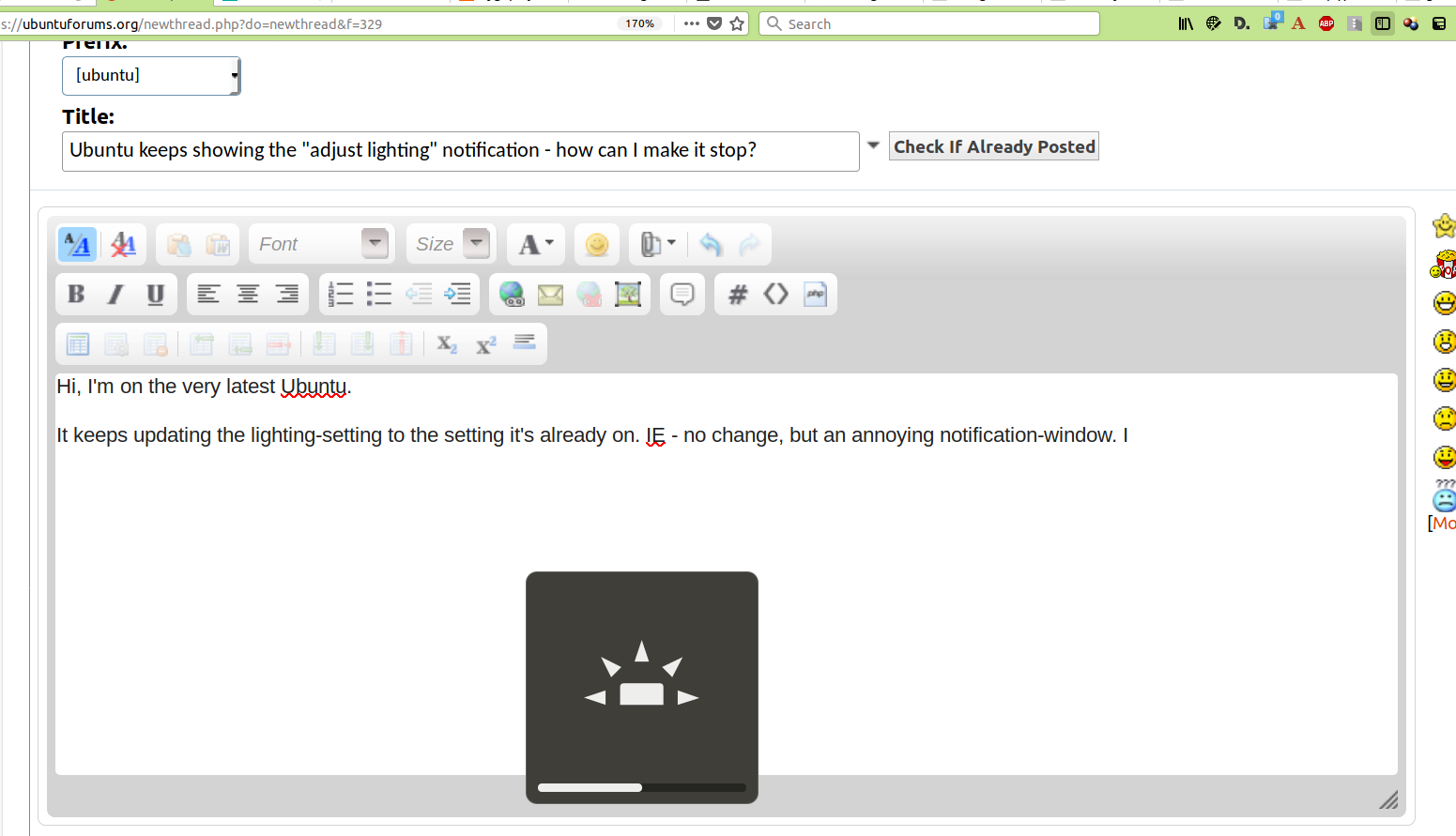The image size is (1456, 836).
Task: Open the Prefix [ubuntu] dropdown
Action: pyautogui.click(x=151, y=75)
